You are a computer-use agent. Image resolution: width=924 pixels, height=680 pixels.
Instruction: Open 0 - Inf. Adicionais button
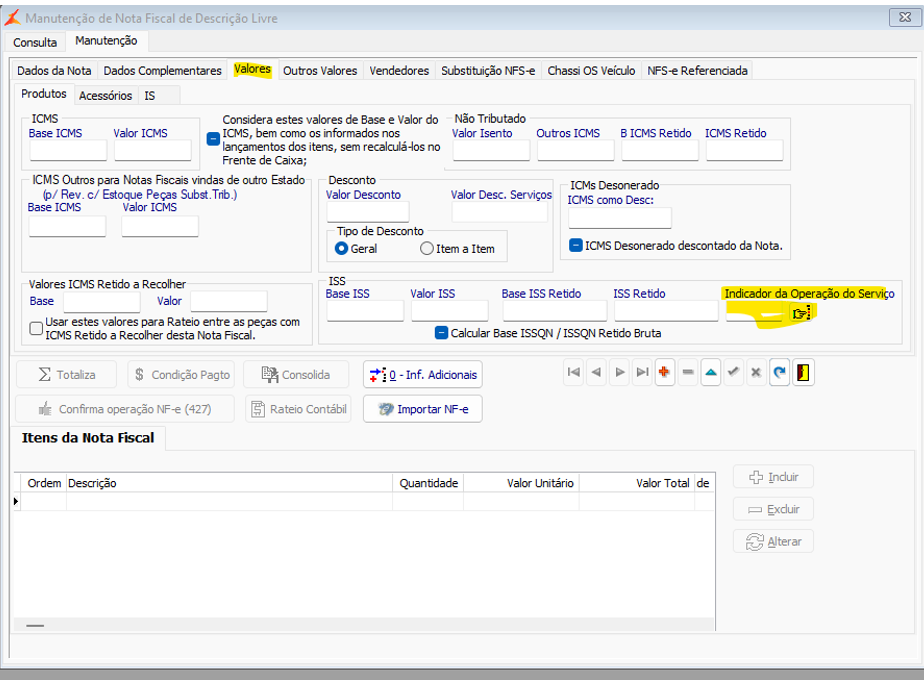[423, 375]
